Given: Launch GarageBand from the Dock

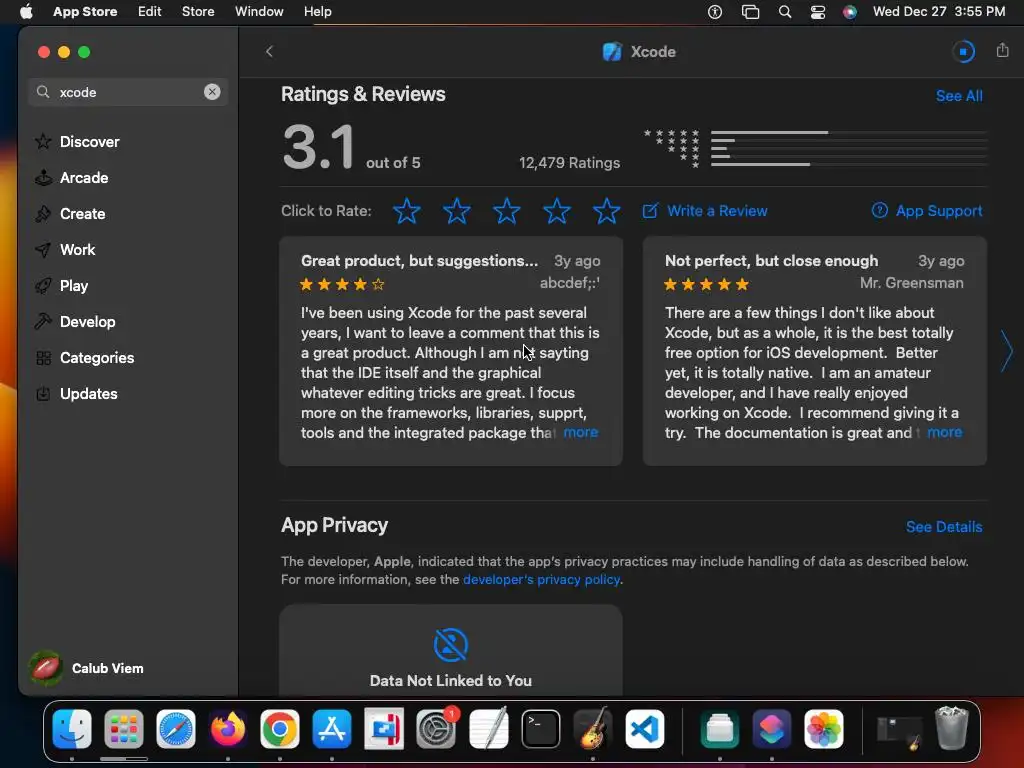Looking at the screenshot, I should click(x=592, y=729).
